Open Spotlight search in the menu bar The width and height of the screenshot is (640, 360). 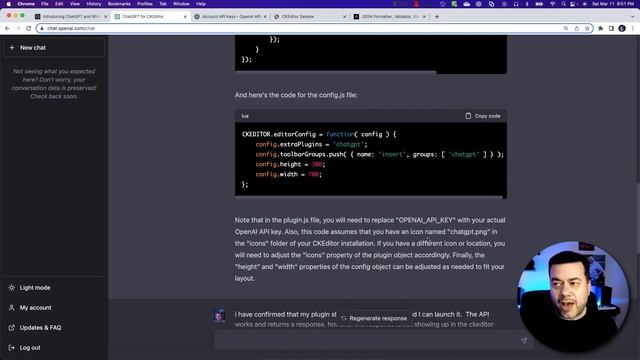pyautogui.click(x=563, y=4)
